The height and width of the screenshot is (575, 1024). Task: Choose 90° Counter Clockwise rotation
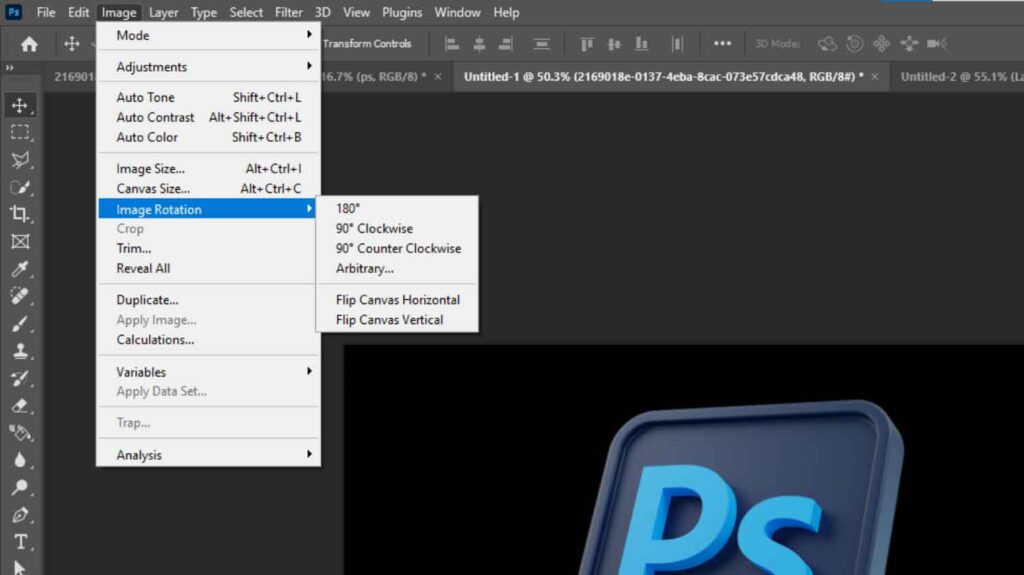pyautogui.click(x=397, y=248)
